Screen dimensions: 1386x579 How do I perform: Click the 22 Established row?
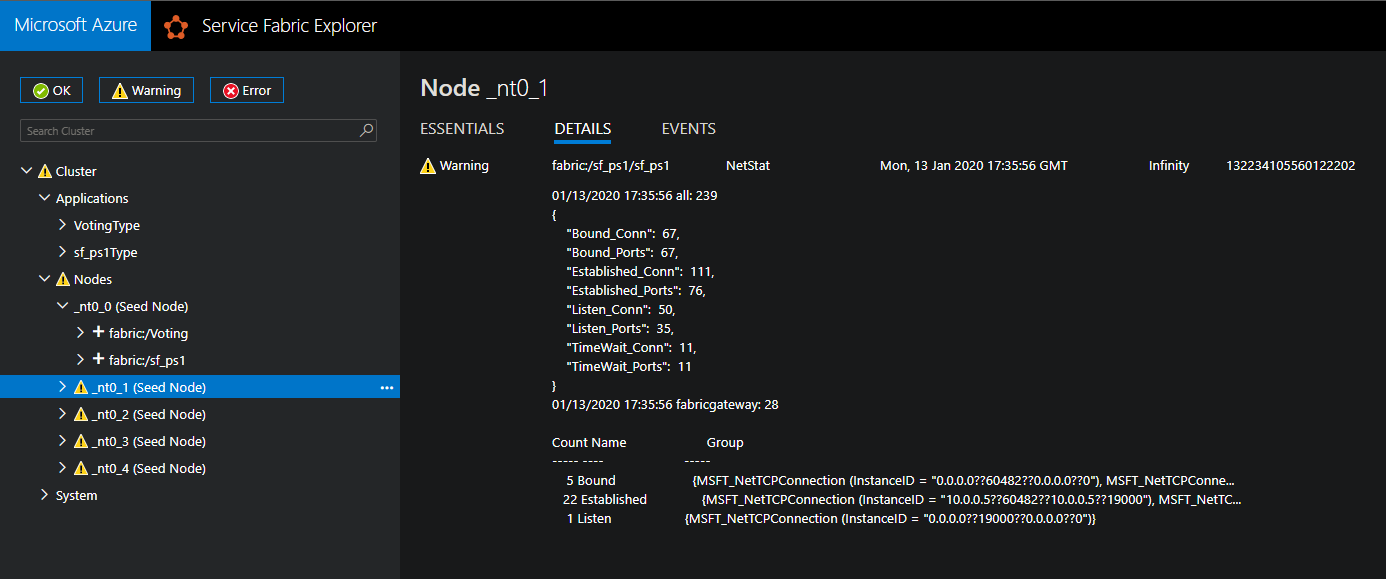pos(902,500)
